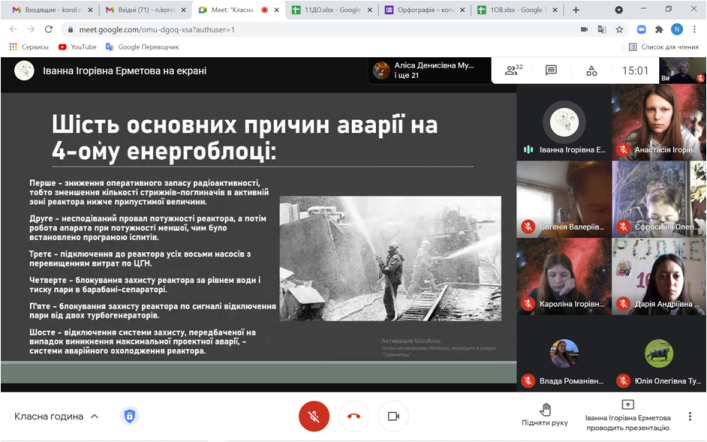Turn on the camera in the Meet controls
Image resolution: width=707 pixels, height=442 pixels.
click(394, 416)
